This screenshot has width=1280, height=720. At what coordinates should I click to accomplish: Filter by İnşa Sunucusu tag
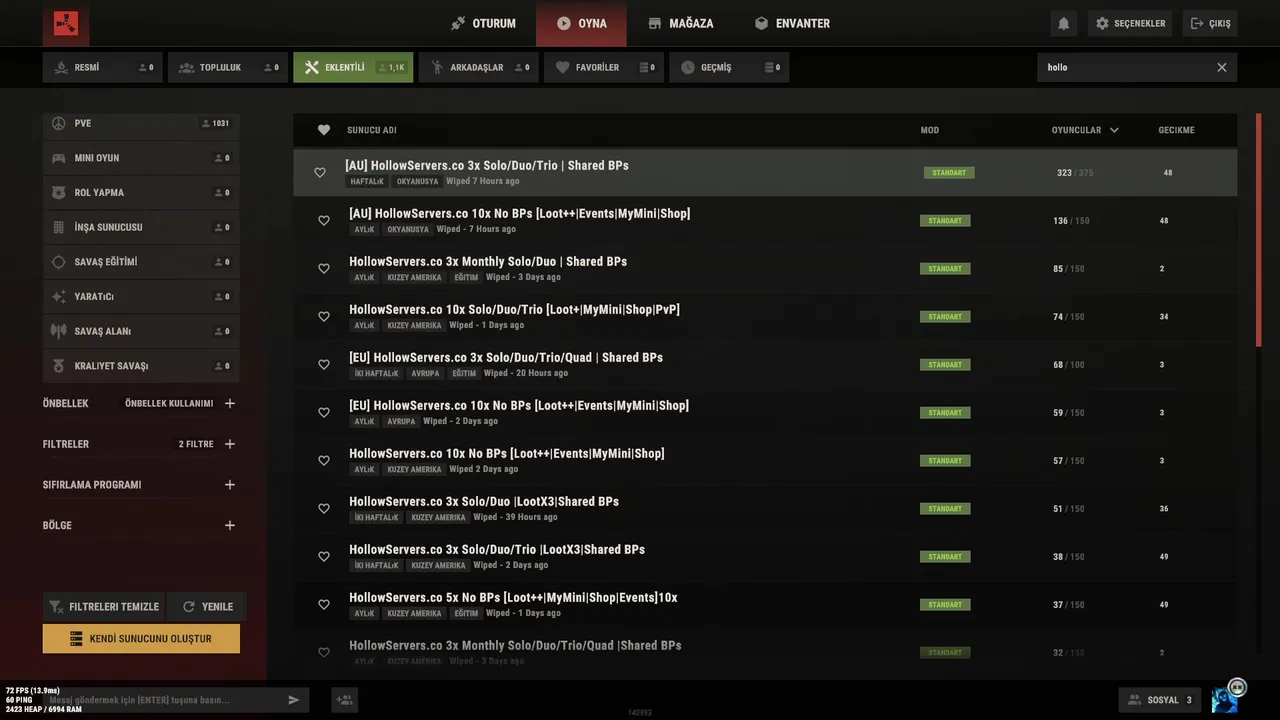coord(141,227)
